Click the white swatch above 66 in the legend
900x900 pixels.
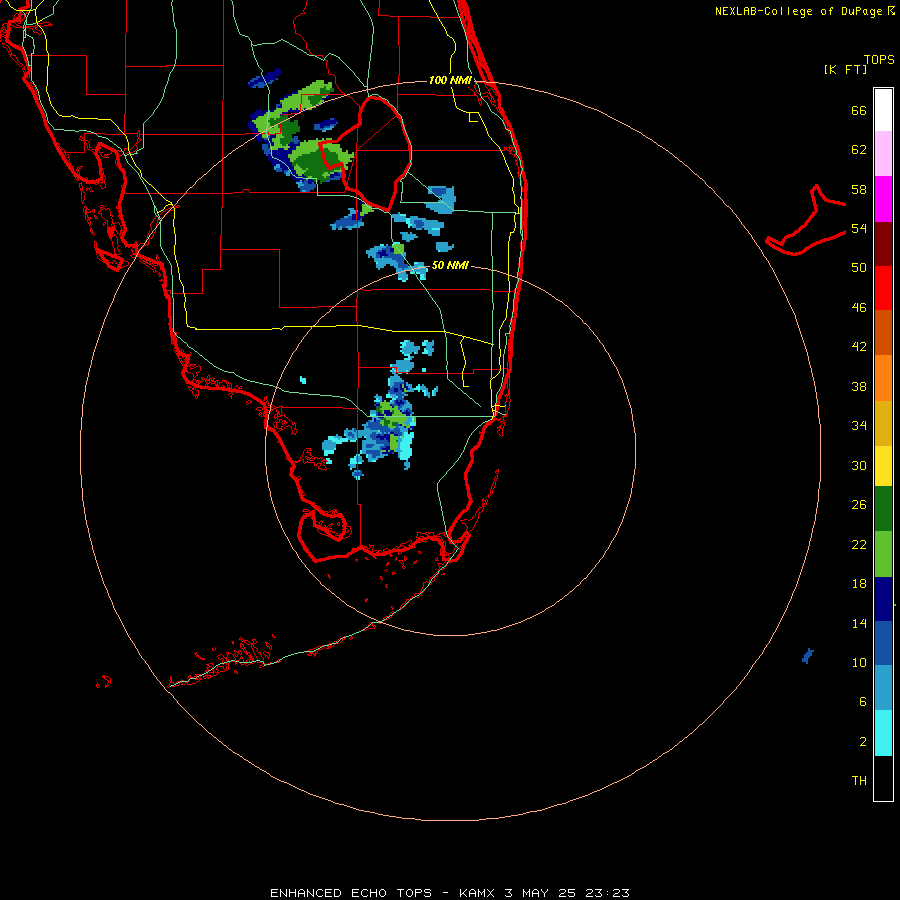pyautogui.click(x=883, y=110)
